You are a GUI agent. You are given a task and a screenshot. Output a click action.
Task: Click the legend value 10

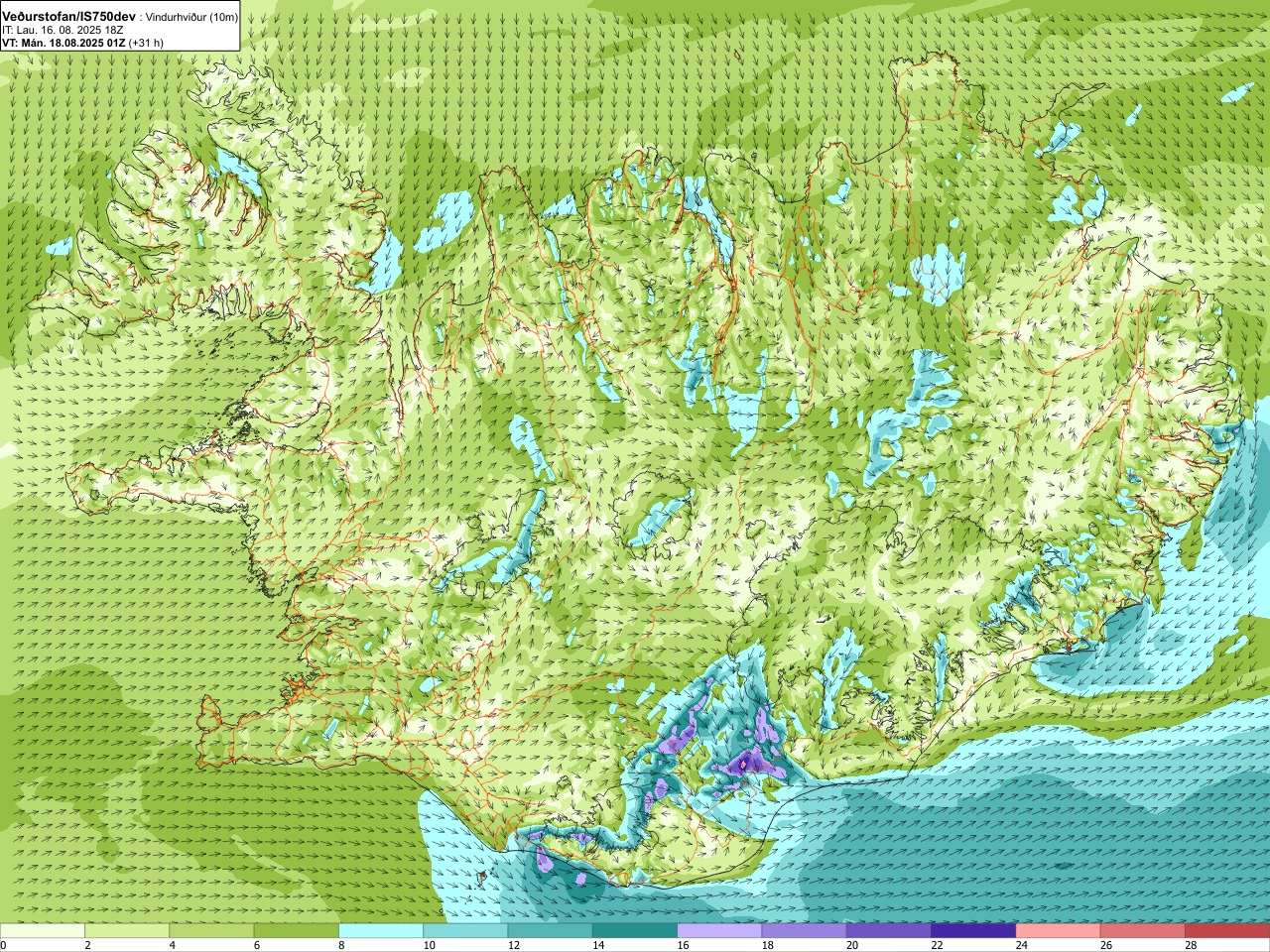430,945
